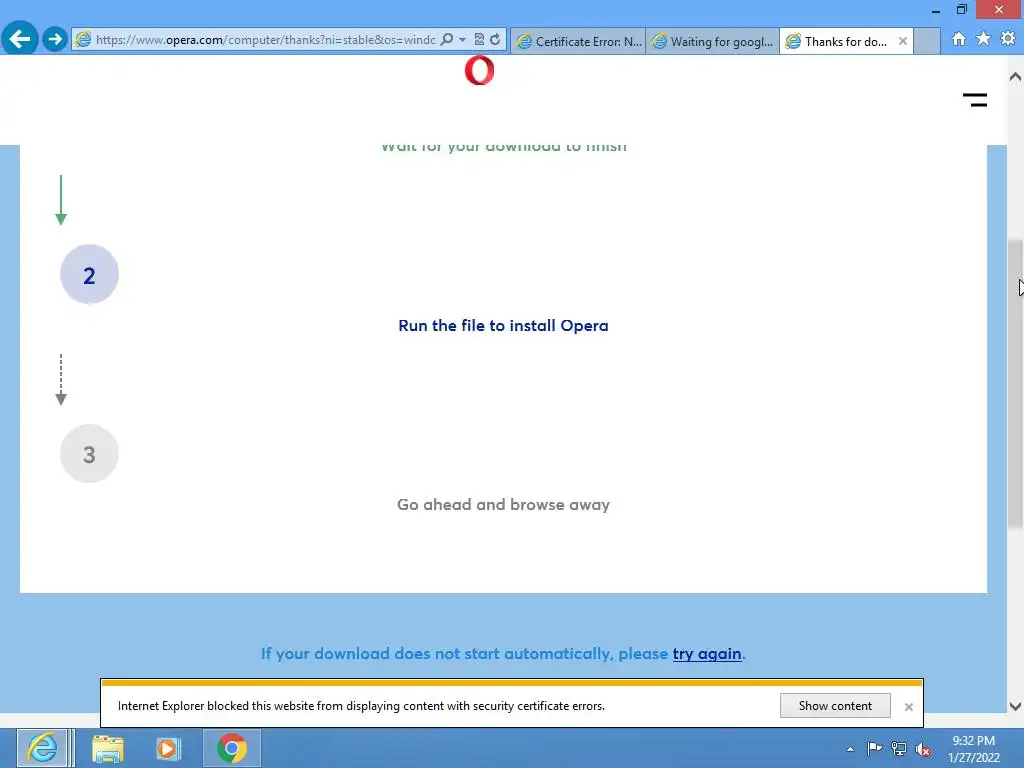
Task: Click the search magnifier in address bar
Action: (x=447, y=39)
